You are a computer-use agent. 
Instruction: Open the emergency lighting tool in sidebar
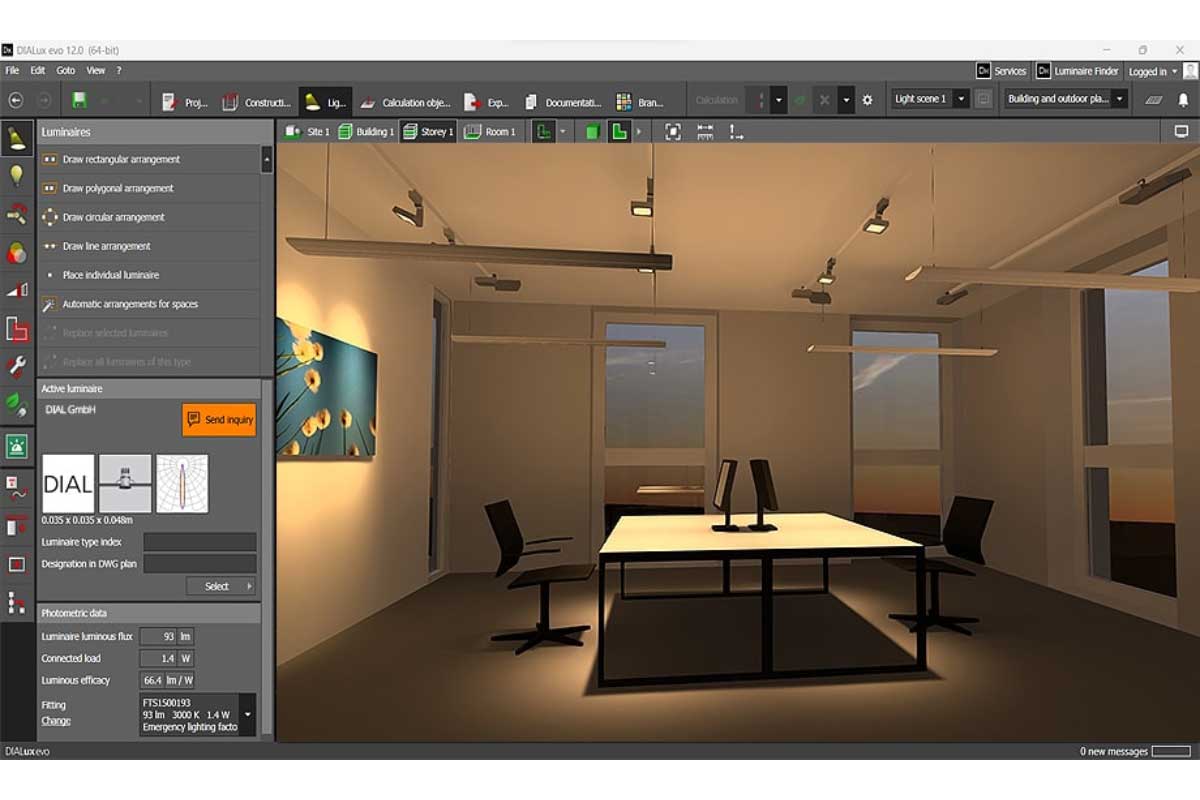16,446
